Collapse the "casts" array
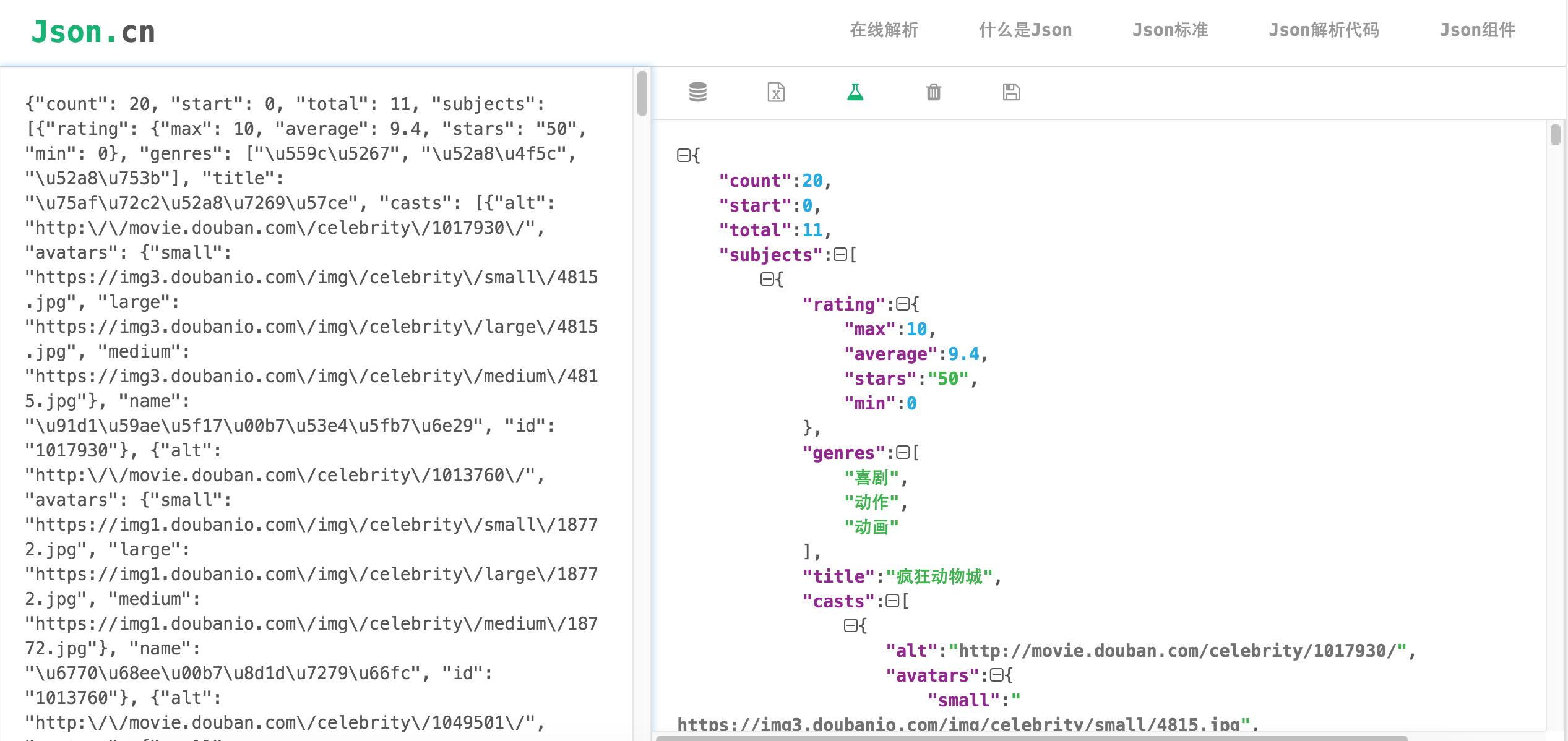 [892, 601]
